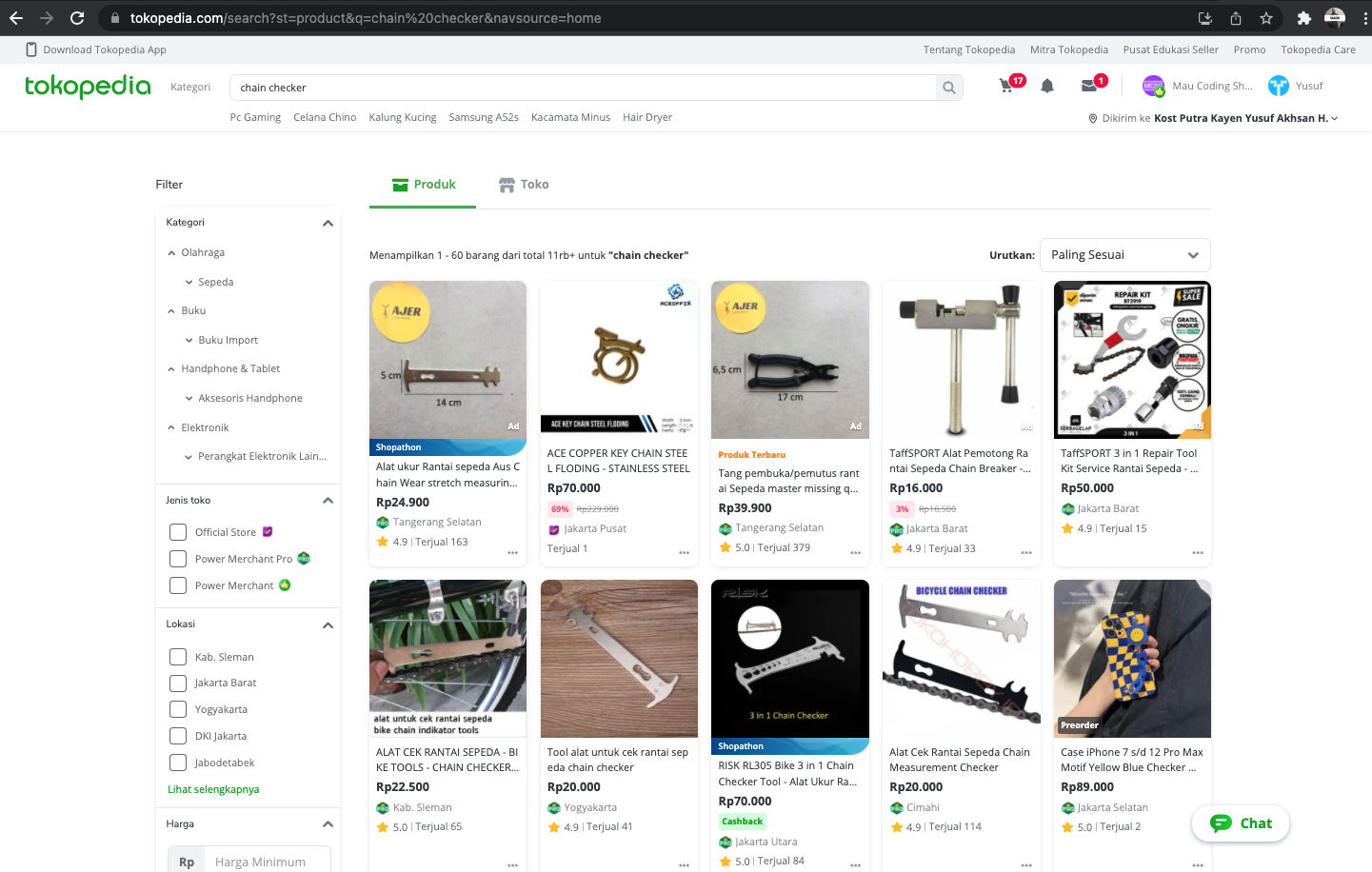Click three dots on TaffSPORT Alat Pemotong card

pos(1026,552)
